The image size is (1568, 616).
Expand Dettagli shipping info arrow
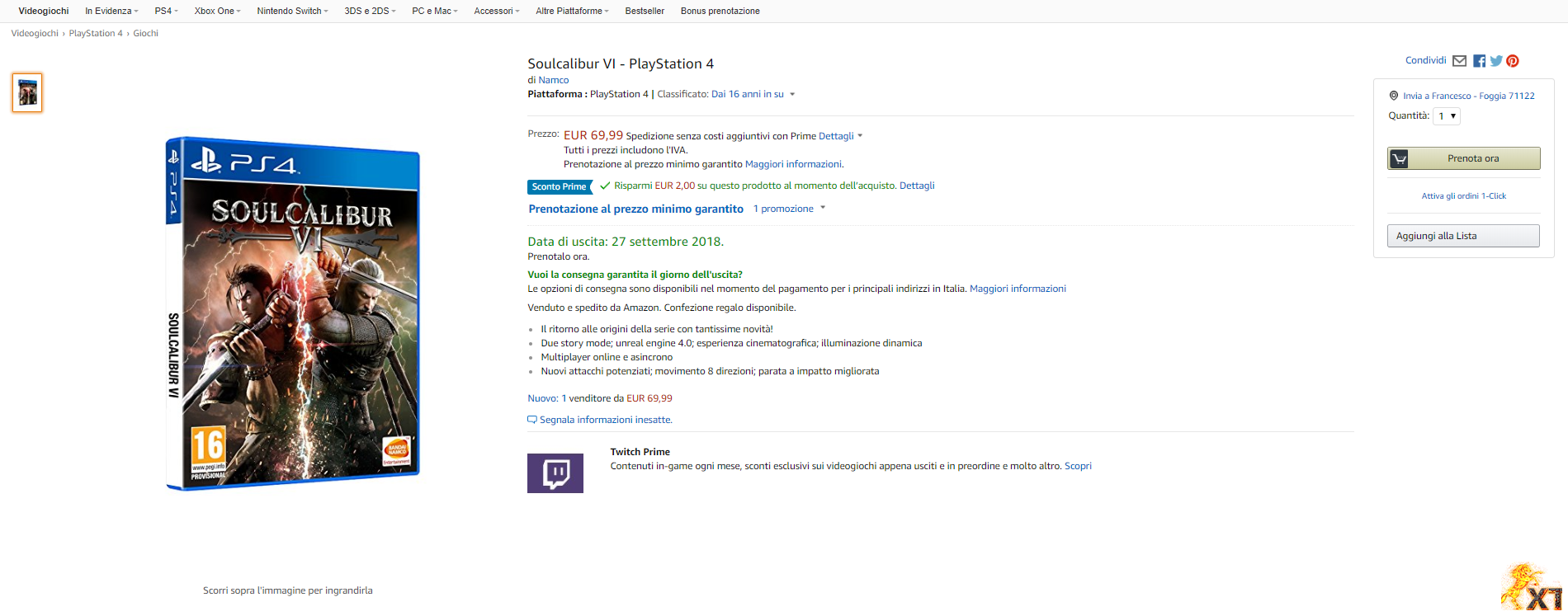[860, 136]
